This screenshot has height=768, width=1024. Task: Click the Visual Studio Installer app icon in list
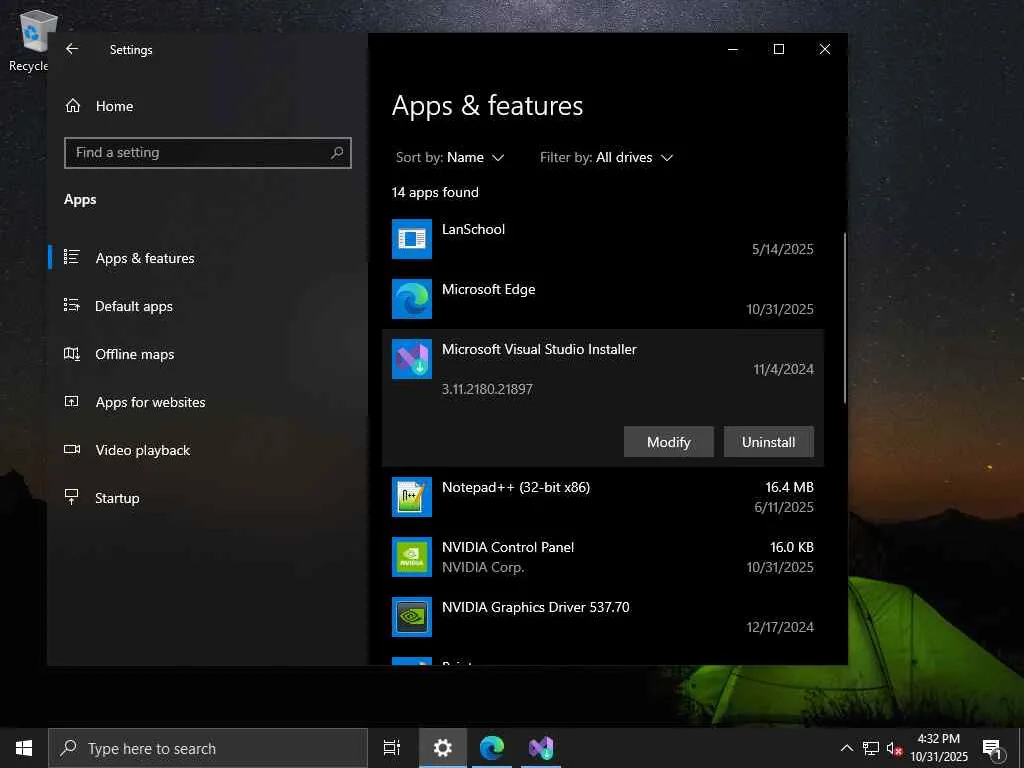tap(411, 359)
